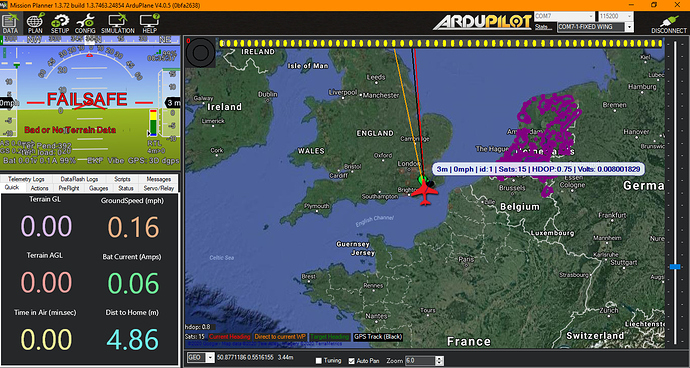The height and width of the screenshot is (368, 690).
Task: Open the Telemetry Logs tab
Action: (x=26, y=179)
